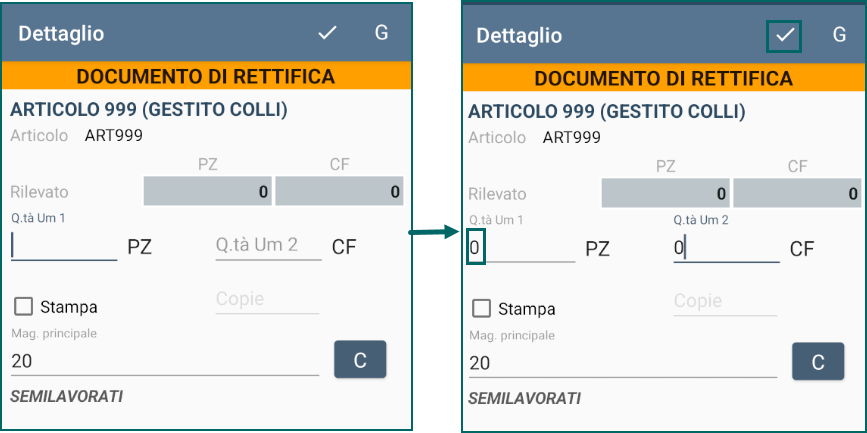
Task: Tap Rilevato PZ grey box in left panel
Action: 207,191
